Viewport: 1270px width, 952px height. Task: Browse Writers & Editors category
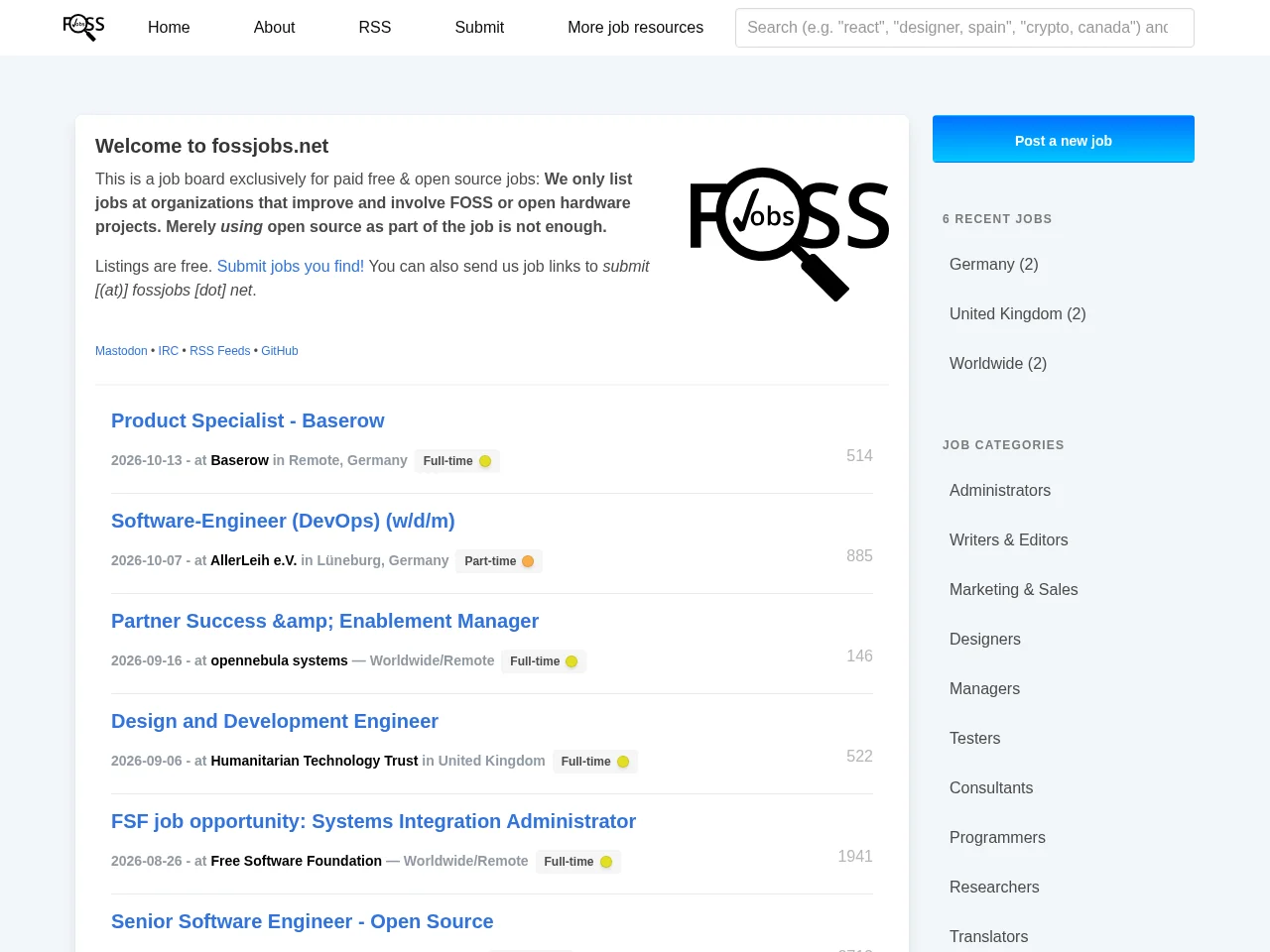[1009, 539]
